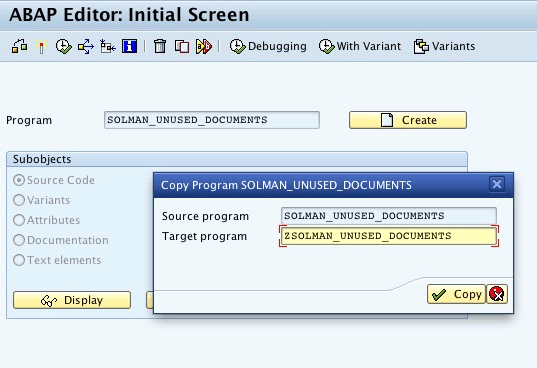Select the Documentation radio button
This screenshot has height=368, width=537.
(19, 240)
